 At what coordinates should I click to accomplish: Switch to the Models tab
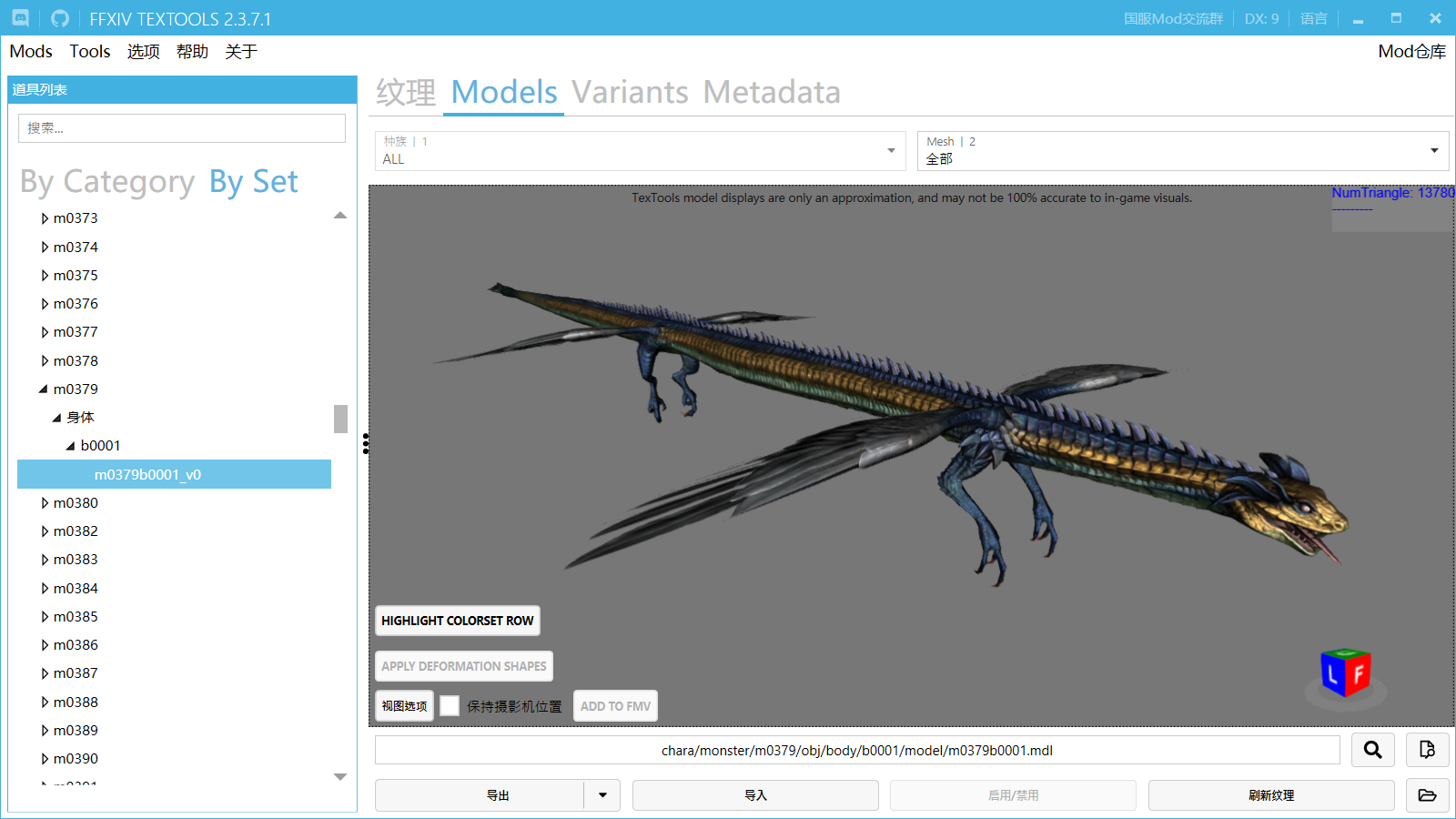click(x=504, y=93)
